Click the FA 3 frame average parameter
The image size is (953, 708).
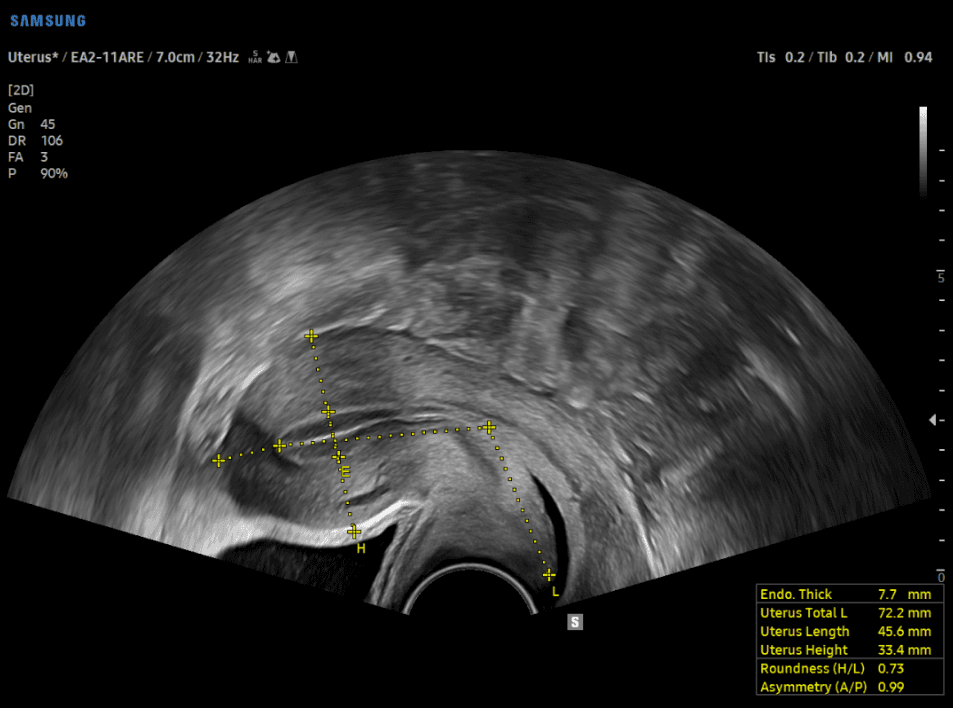27,157
